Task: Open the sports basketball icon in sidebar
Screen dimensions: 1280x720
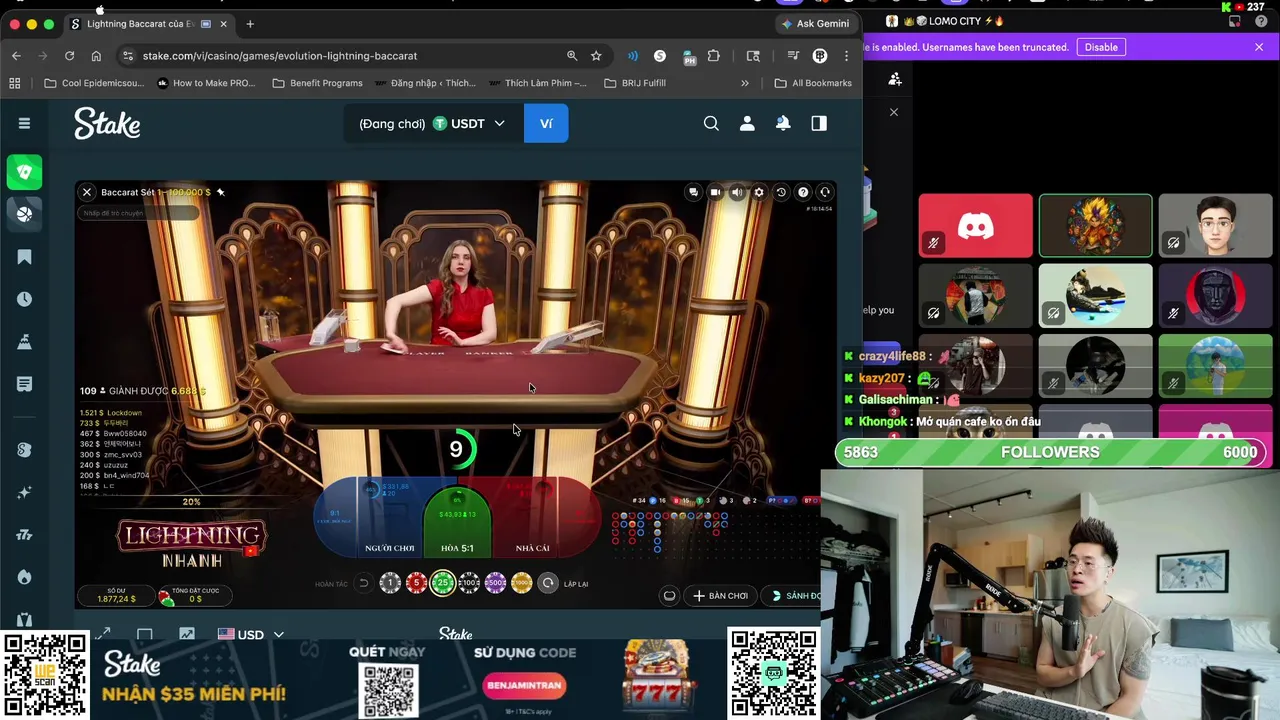Action: coord(24,213)
